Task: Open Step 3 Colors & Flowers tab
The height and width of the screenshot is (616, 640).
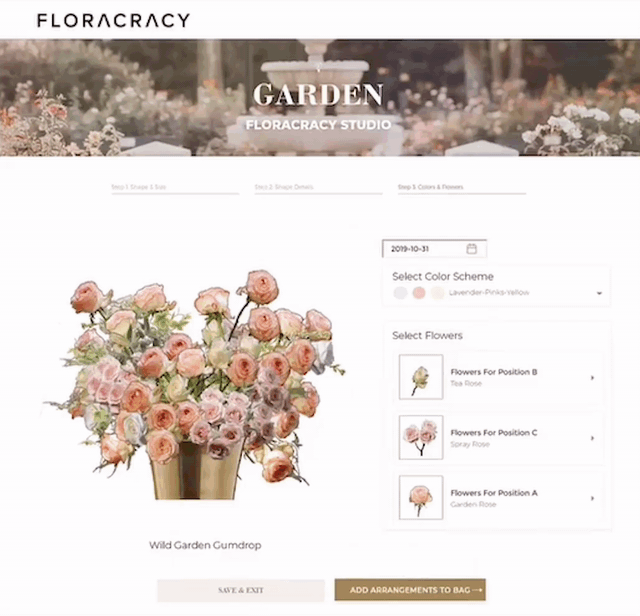Action: click(462, 187)
